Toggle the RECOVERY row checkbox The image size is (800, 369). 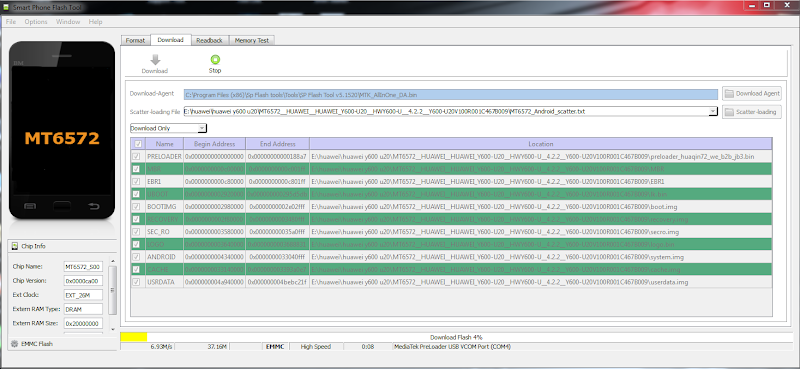tap(136, 219)
